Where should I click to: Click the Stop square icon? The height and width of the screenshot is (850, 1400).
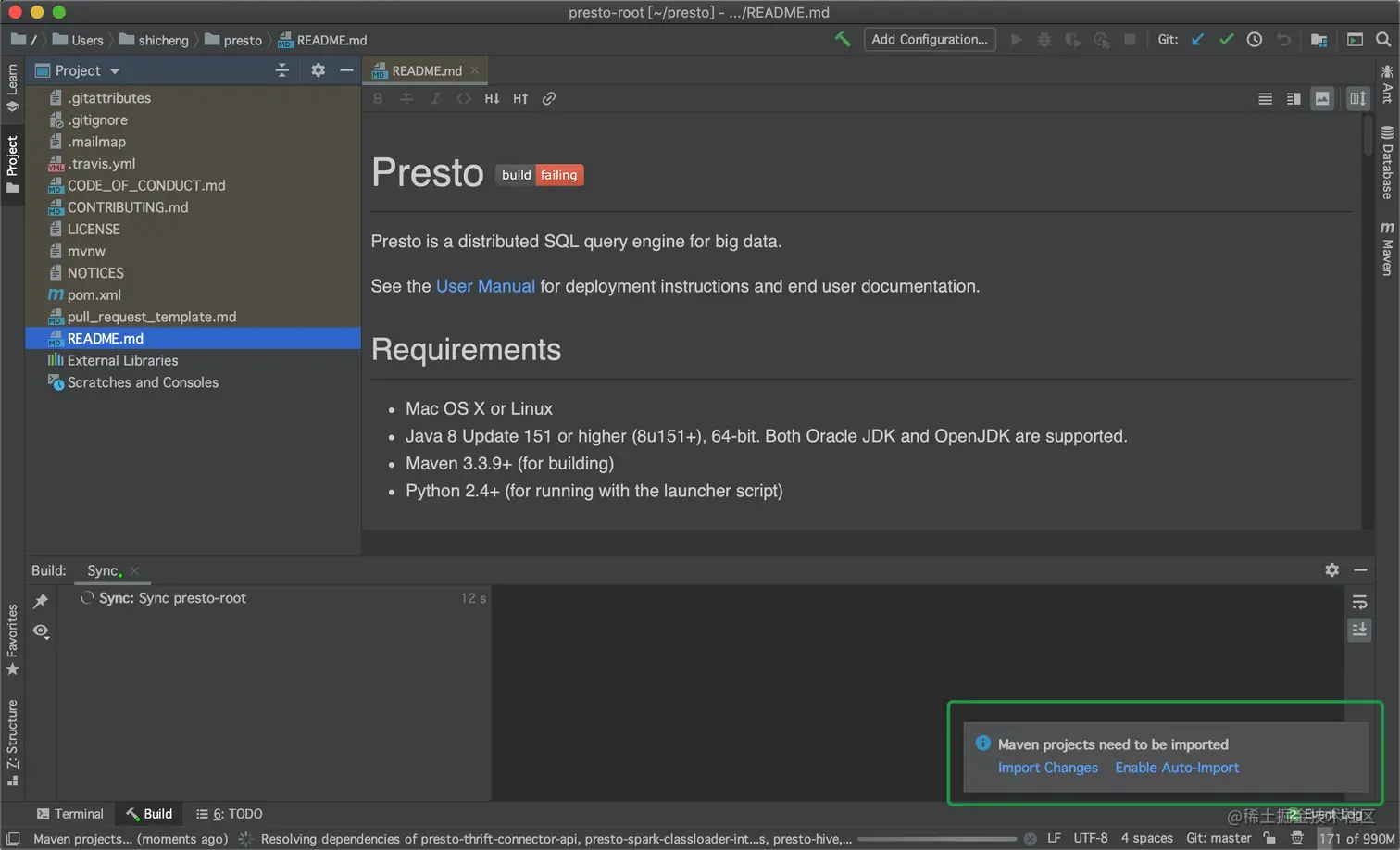(x=1130, y=40)
